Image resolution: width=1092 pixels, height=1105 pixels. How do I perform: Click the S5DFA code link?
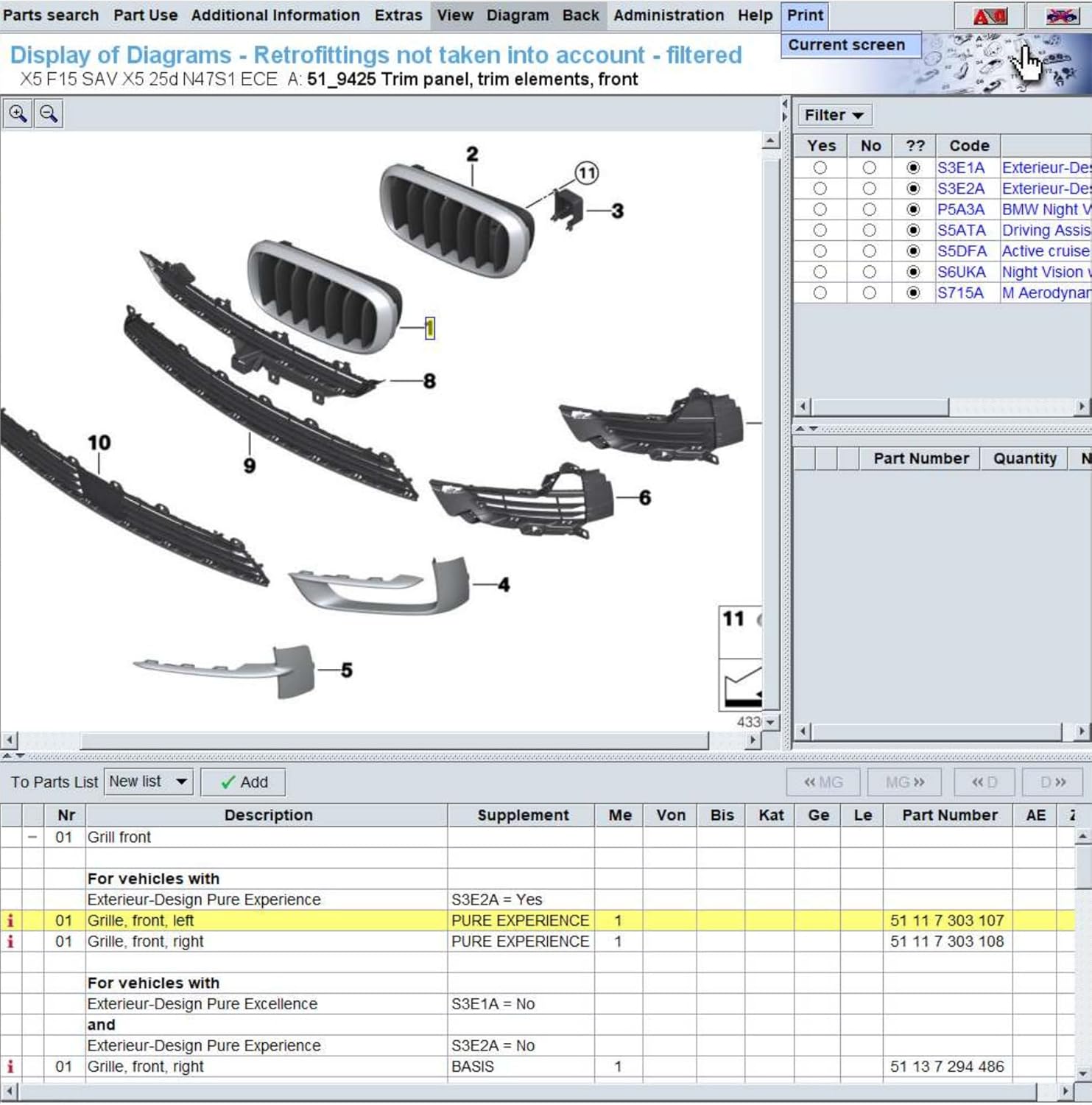(x=960, y=251)
